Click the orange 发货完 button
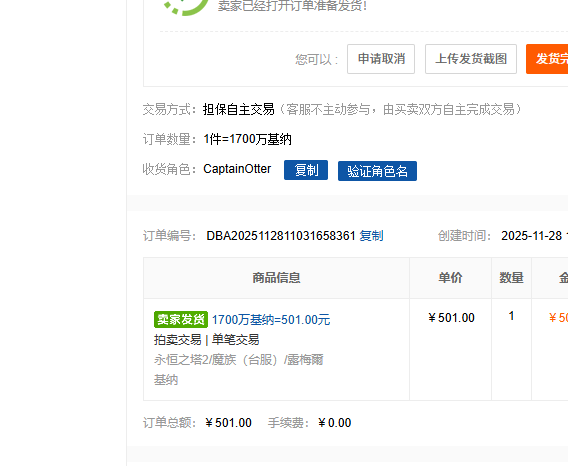The image size is (568, 466). [547, 59]
